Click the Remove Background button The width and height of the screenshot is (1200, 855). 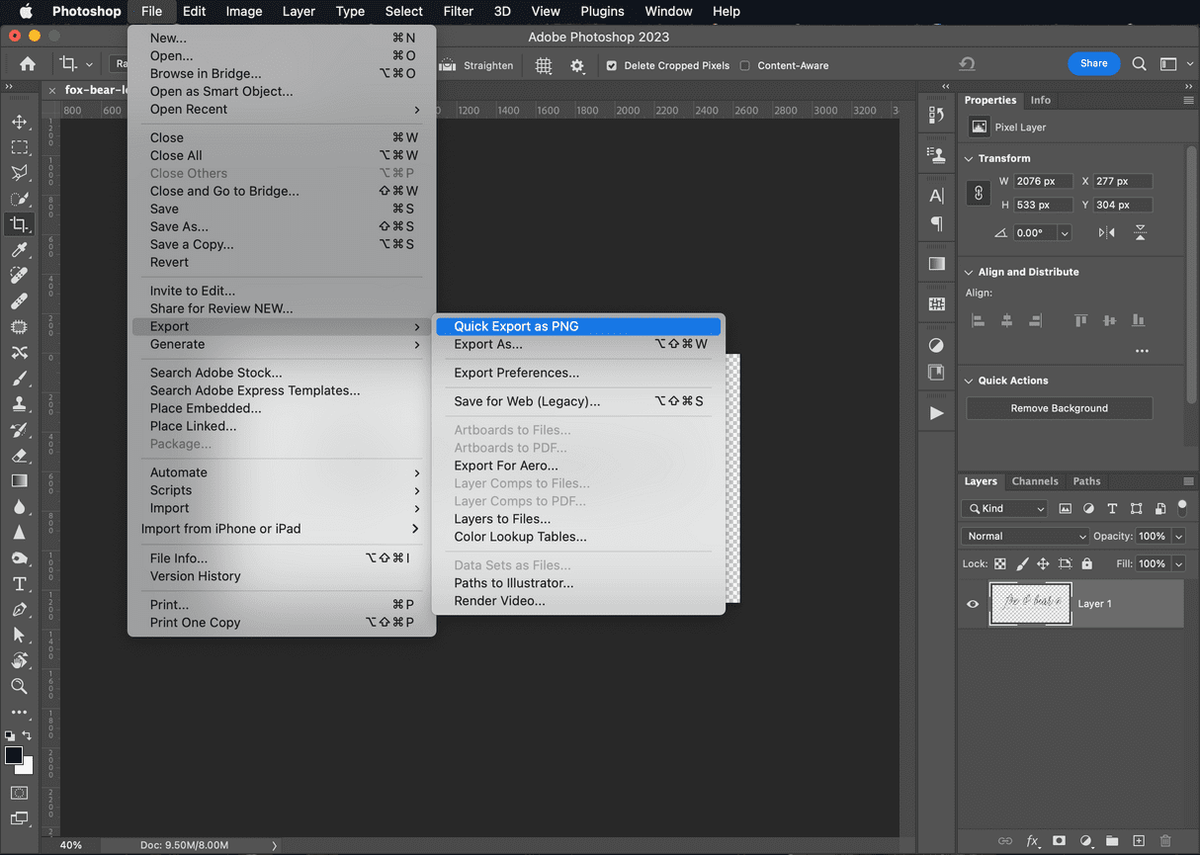tap(1059, 408)
